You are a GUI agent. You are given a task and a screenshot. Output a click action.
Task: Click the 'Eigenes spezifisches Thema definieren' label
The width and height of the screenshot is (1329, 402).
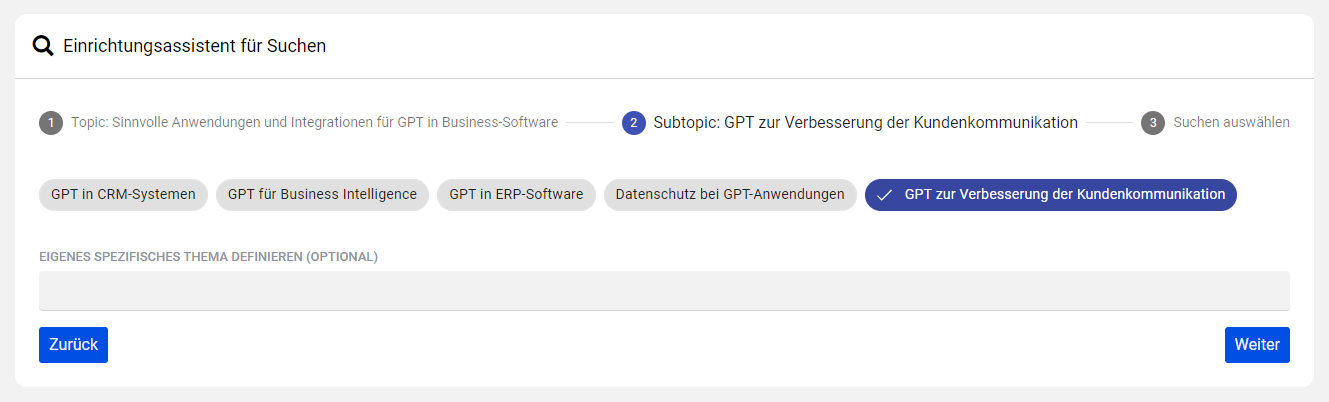(x=208, y=257)
